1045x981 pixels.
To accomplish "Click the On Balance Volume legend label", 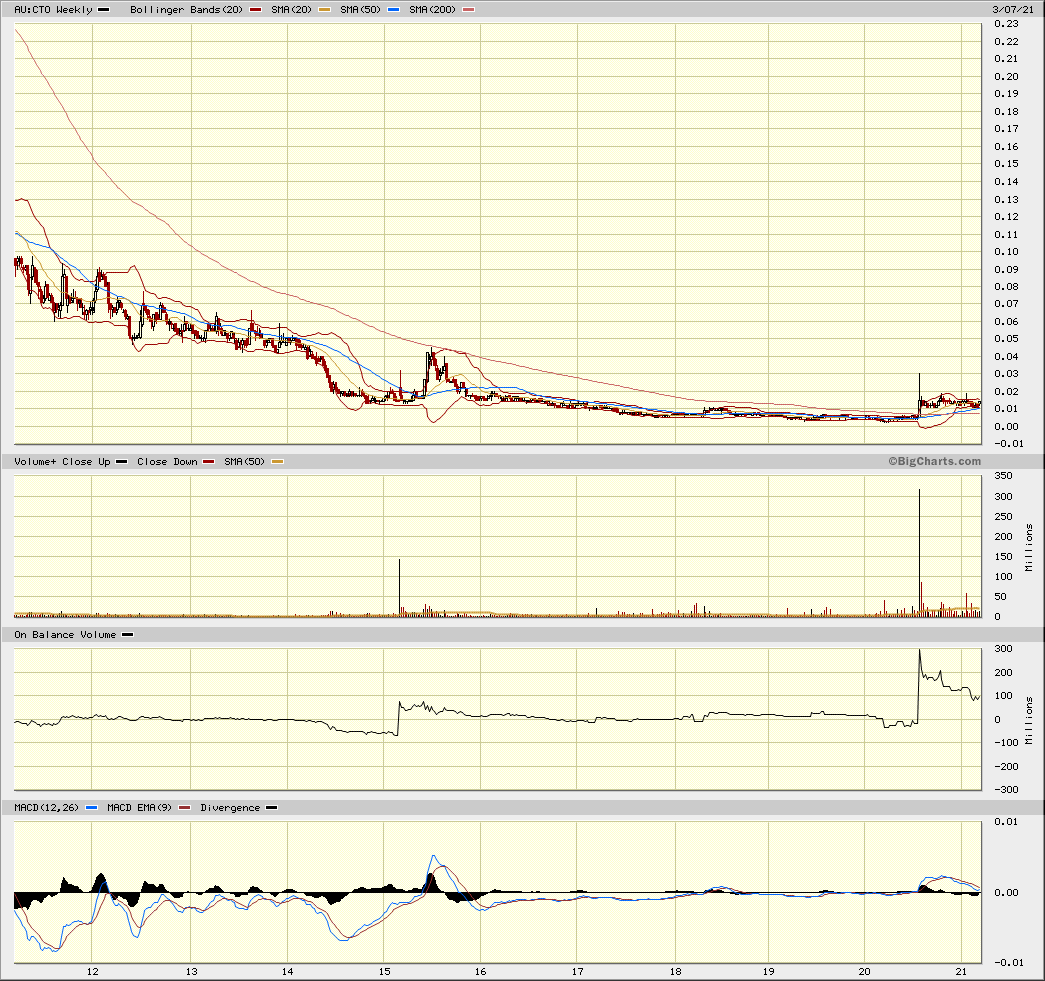I will [x=65, y=635].
